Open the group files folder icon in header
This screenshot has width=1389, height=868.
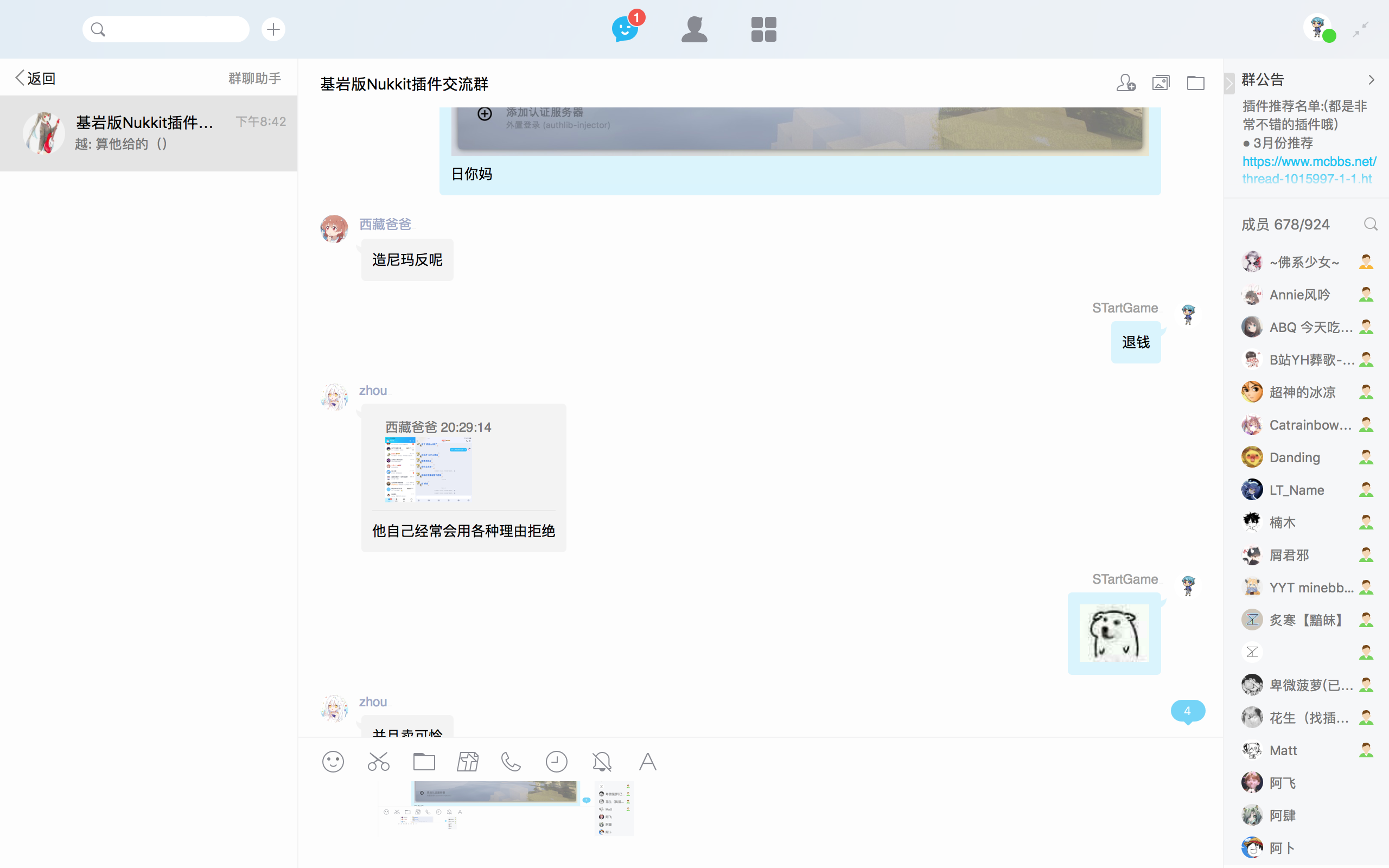1196,82
